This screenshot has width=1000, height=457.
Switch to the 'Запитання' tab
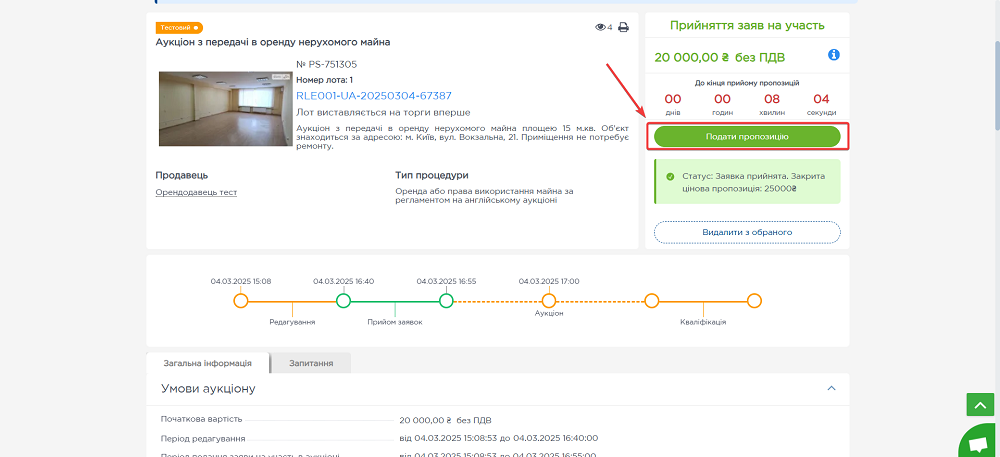[311, 364]
